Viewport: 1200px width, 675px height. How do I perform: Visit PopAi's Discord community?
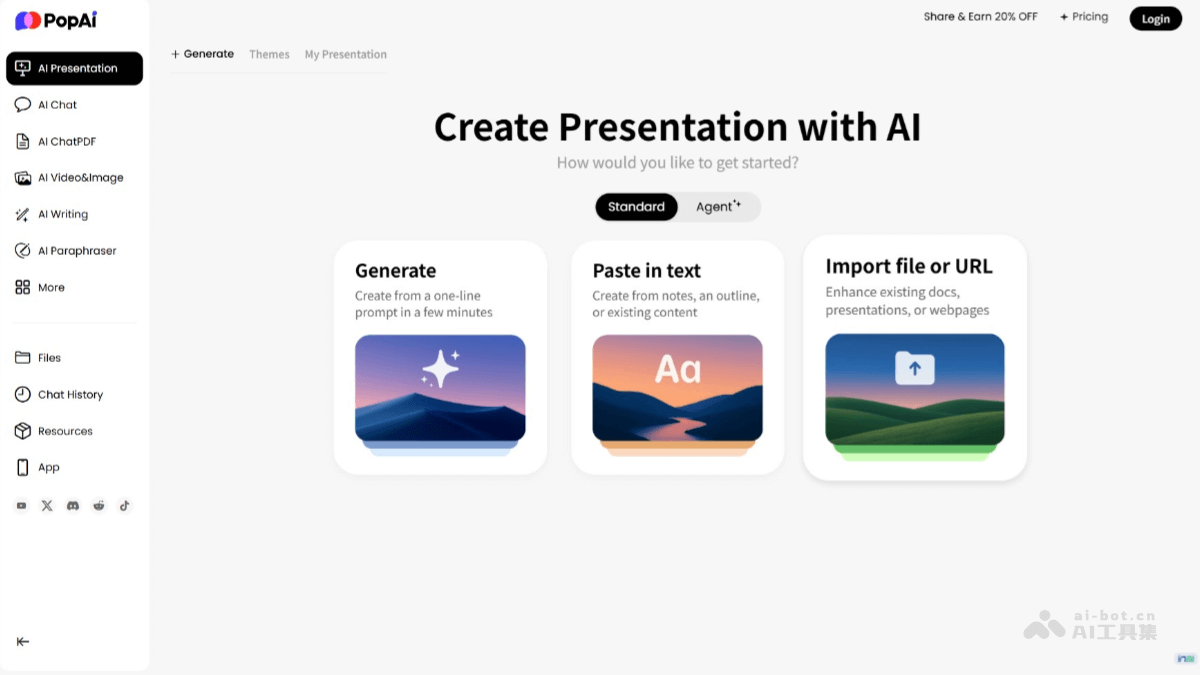(72, 505)
